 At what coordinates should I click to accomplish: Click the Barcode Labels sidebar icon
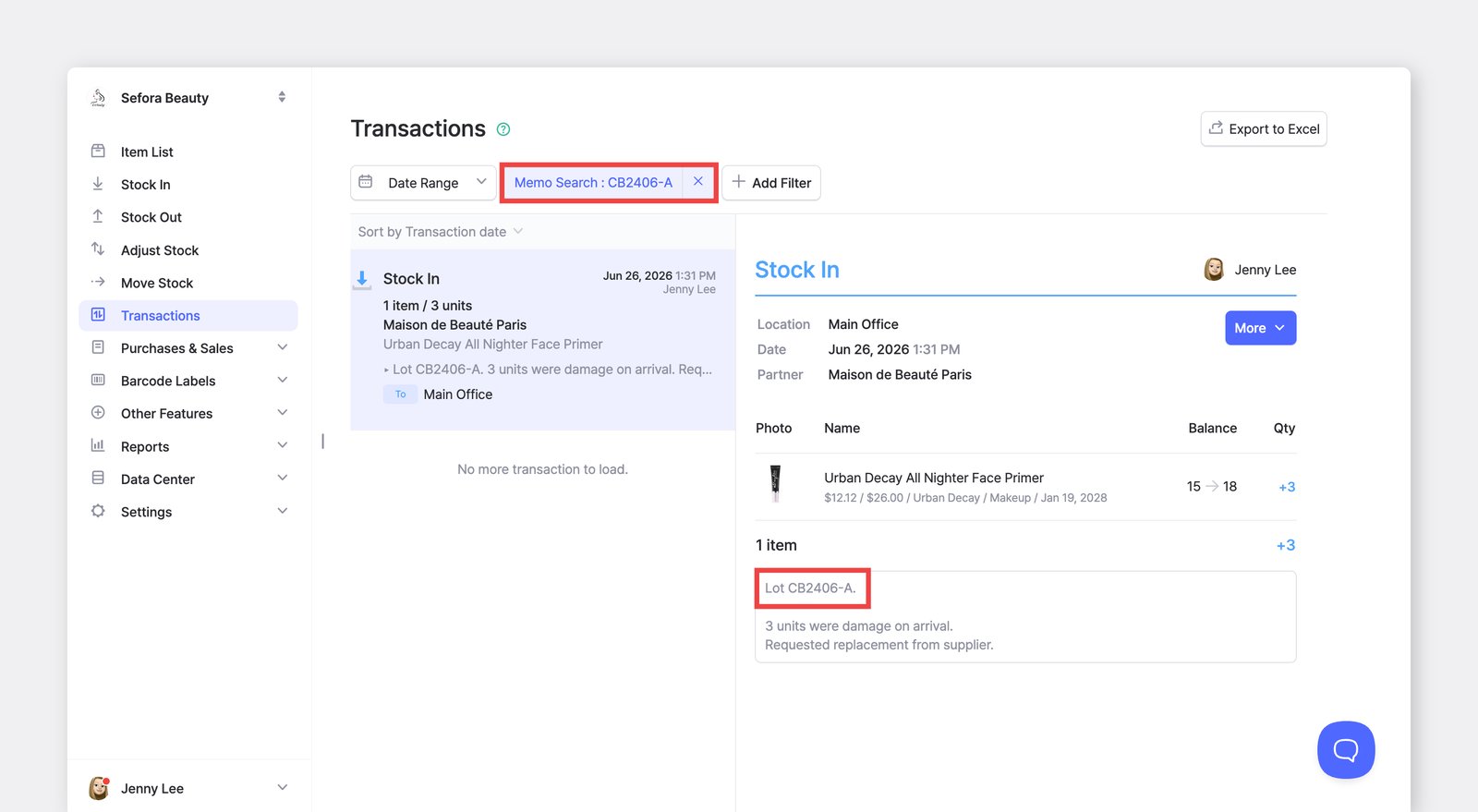pos(98,380)
